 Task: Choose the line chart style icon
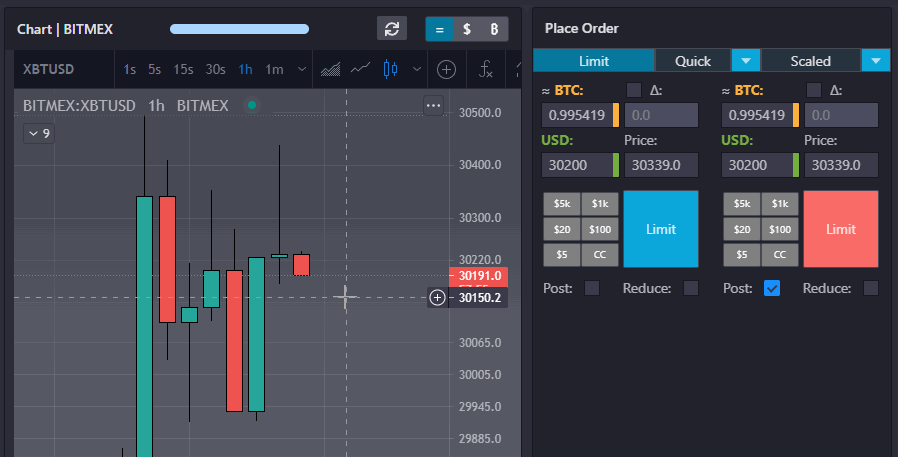click(x=360, y=69)
